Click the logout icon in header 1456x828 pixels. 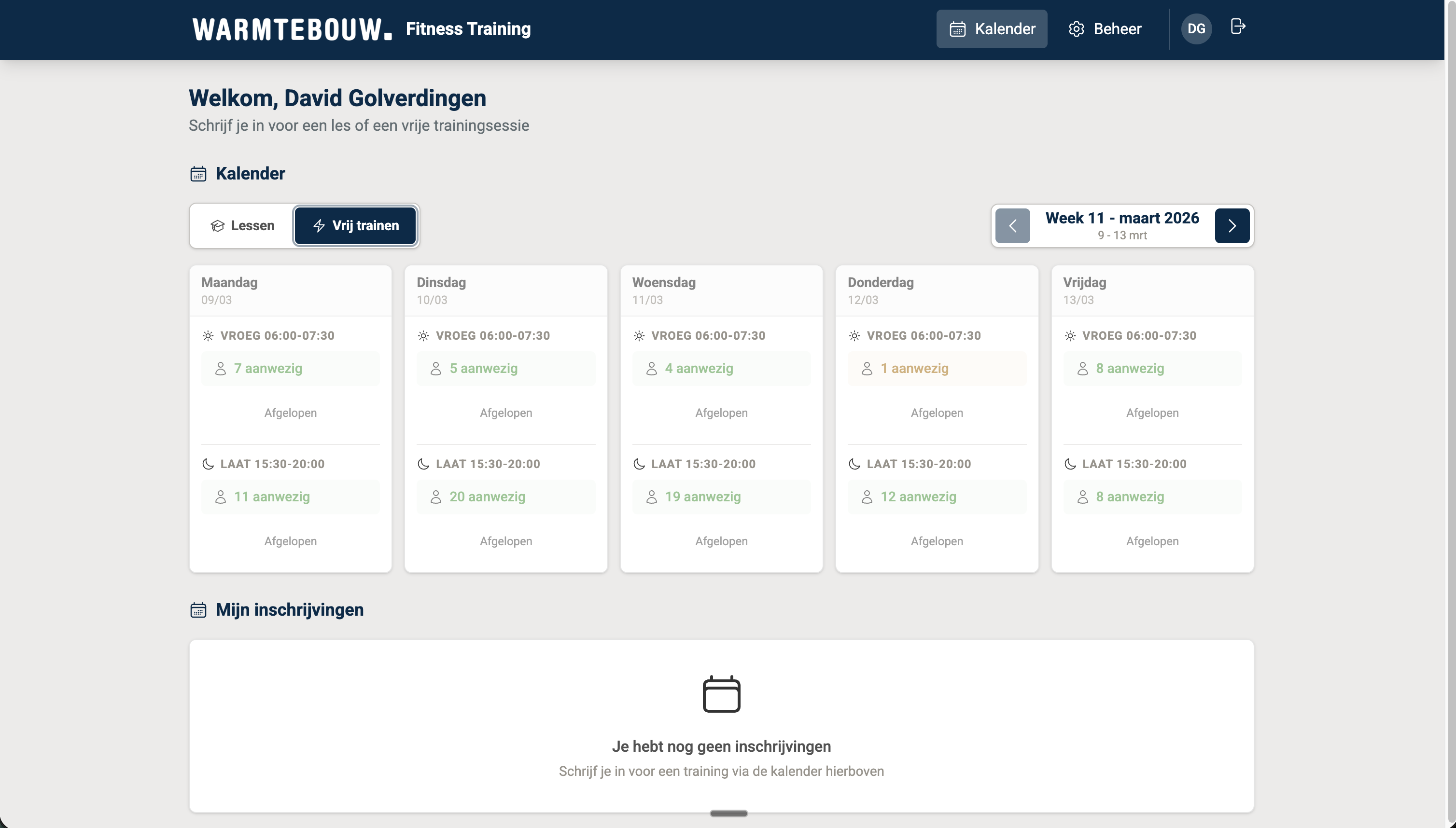[1237, 27]
